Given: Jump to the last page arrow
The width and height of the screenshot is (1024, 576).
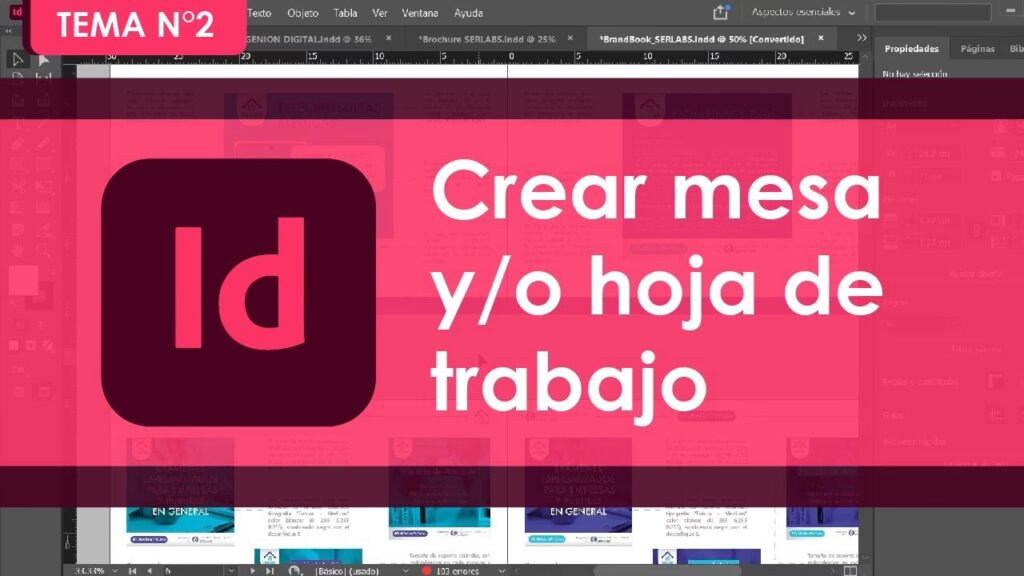Looking at the screenshot, I should pyautogui.click(x=270, y=570).
